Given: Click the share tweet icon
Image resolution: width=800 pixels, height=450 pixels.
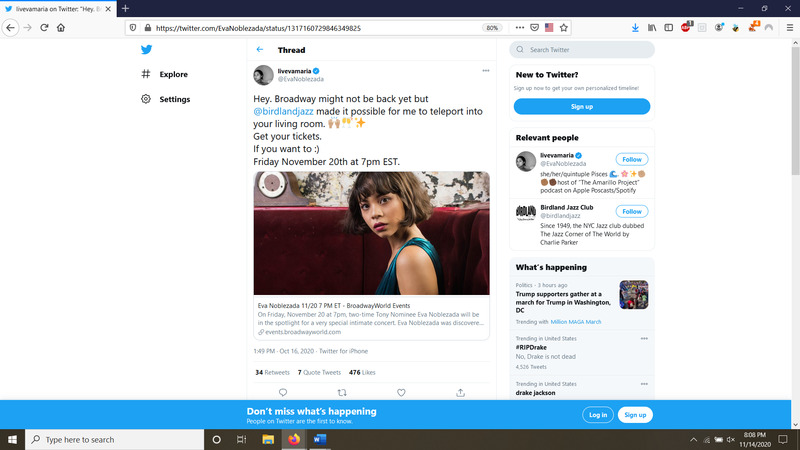Looking at the screenshot, I should pos(460,392).
